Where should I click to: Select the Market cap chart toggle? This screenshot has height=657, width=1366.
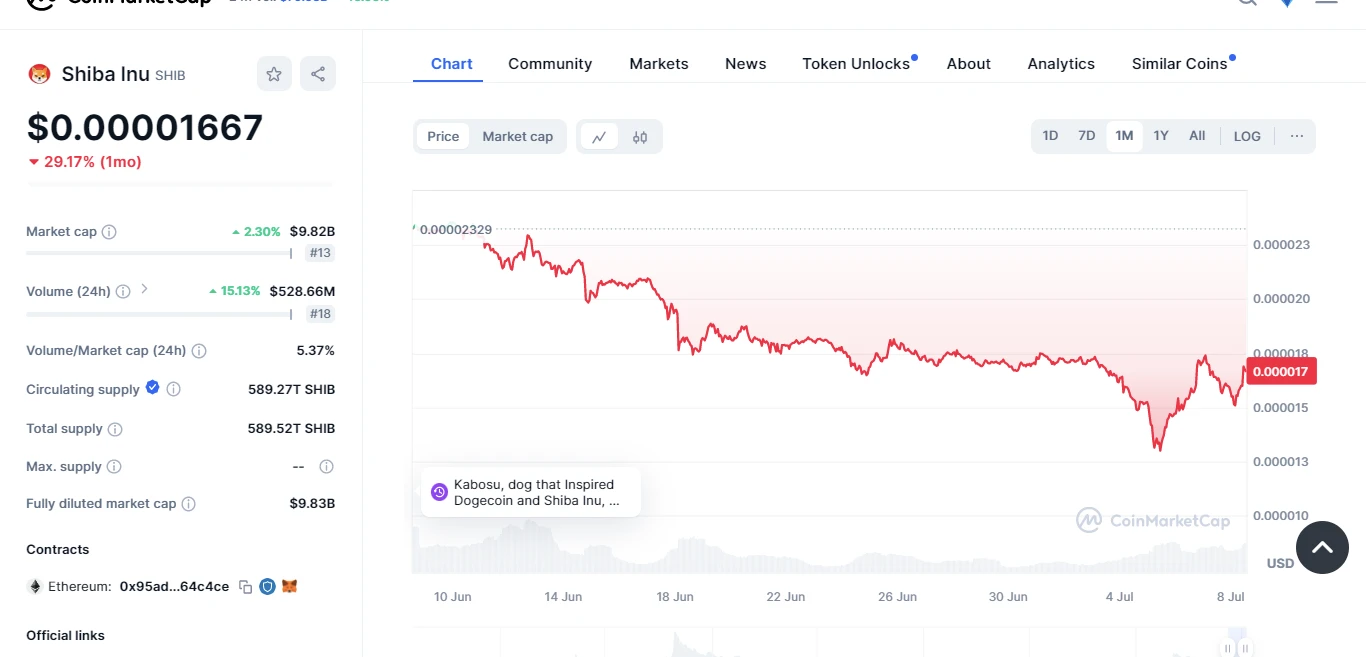518,137
